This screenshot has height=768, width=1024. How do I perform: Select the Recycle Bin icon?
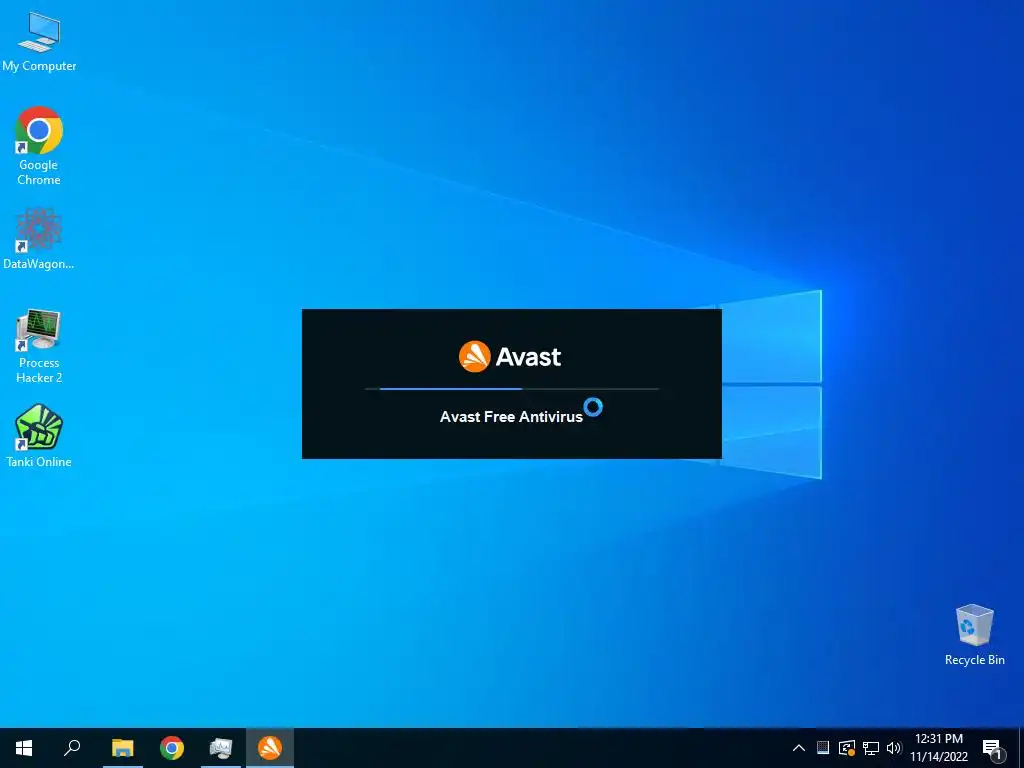974,635
